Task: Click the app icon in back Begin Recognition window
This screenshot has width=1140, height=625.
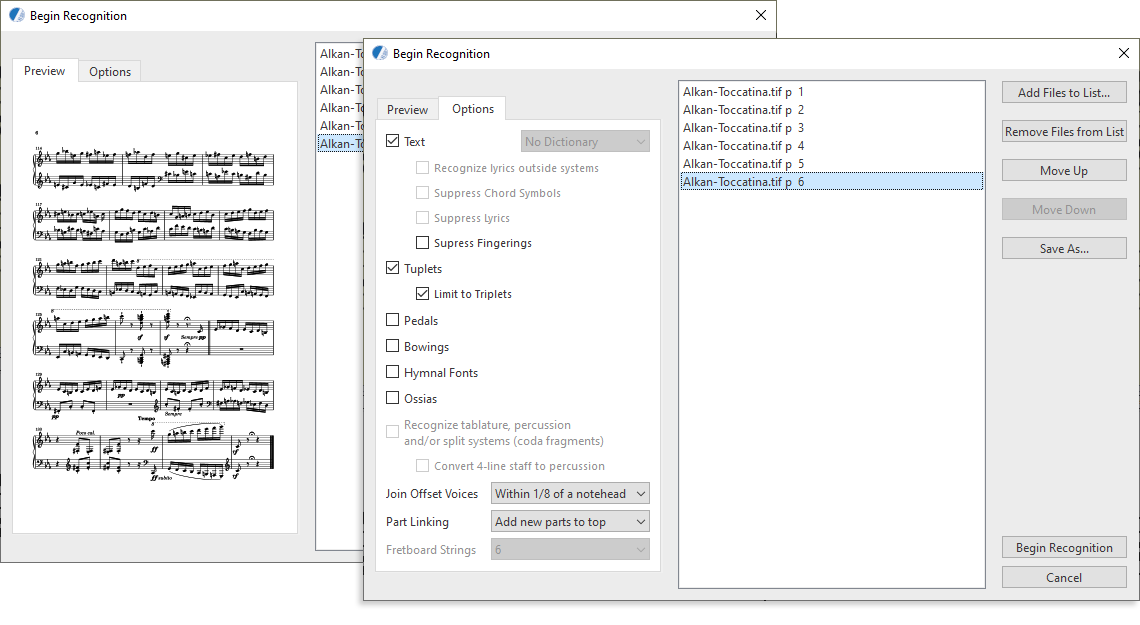Action: tap(17, 15)
